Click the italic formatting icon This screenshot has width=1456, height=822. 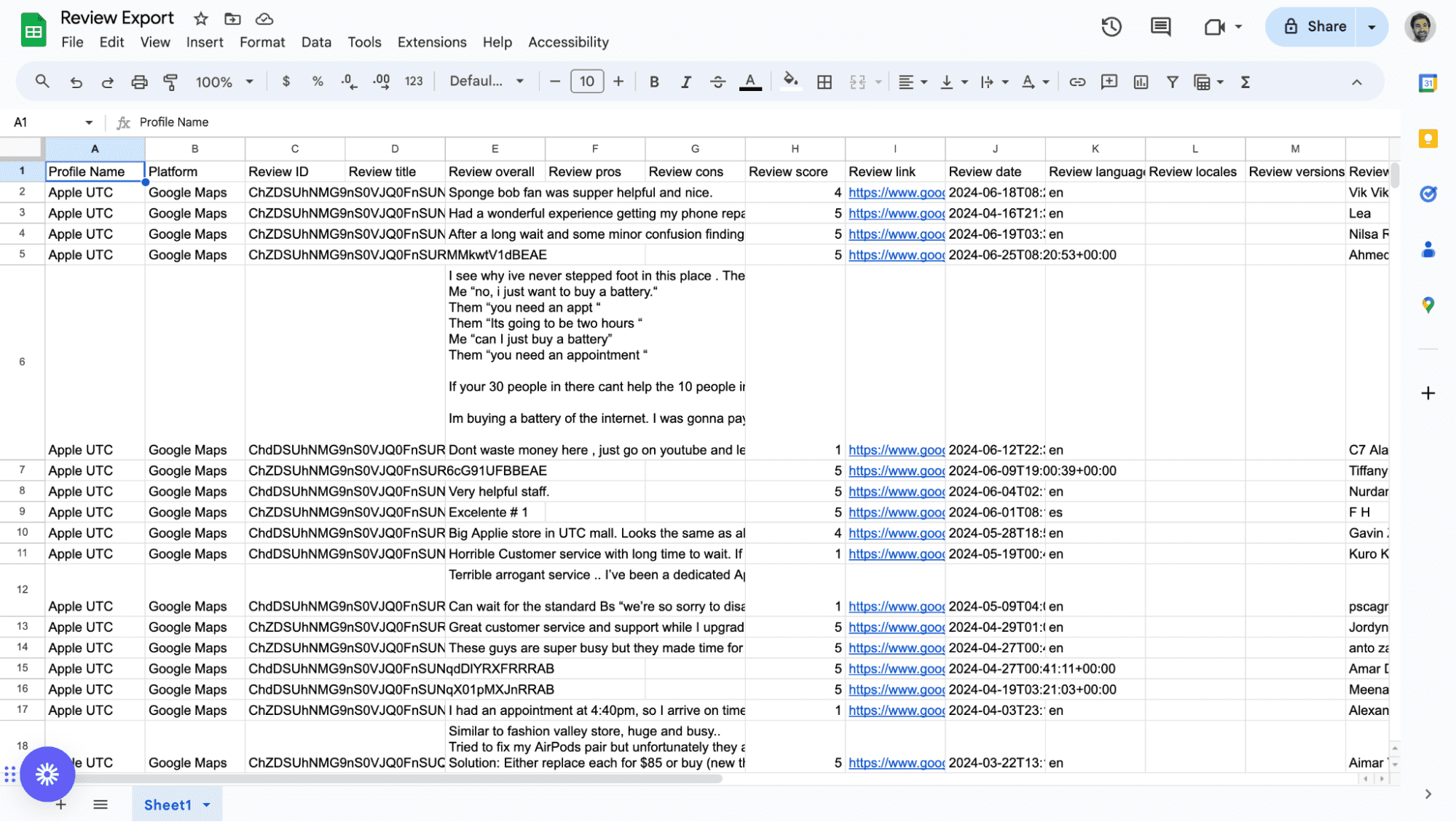[685, 81]
